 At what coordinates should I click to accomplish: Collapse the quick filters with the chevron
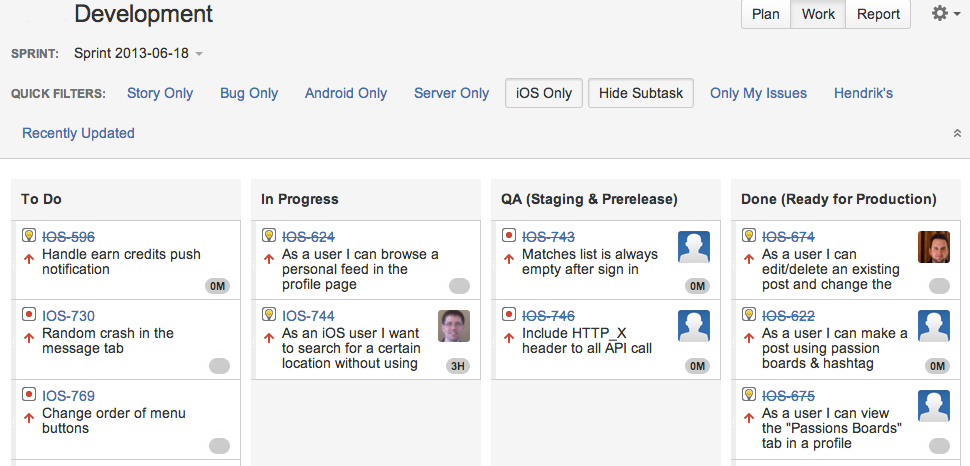point(957,133)
